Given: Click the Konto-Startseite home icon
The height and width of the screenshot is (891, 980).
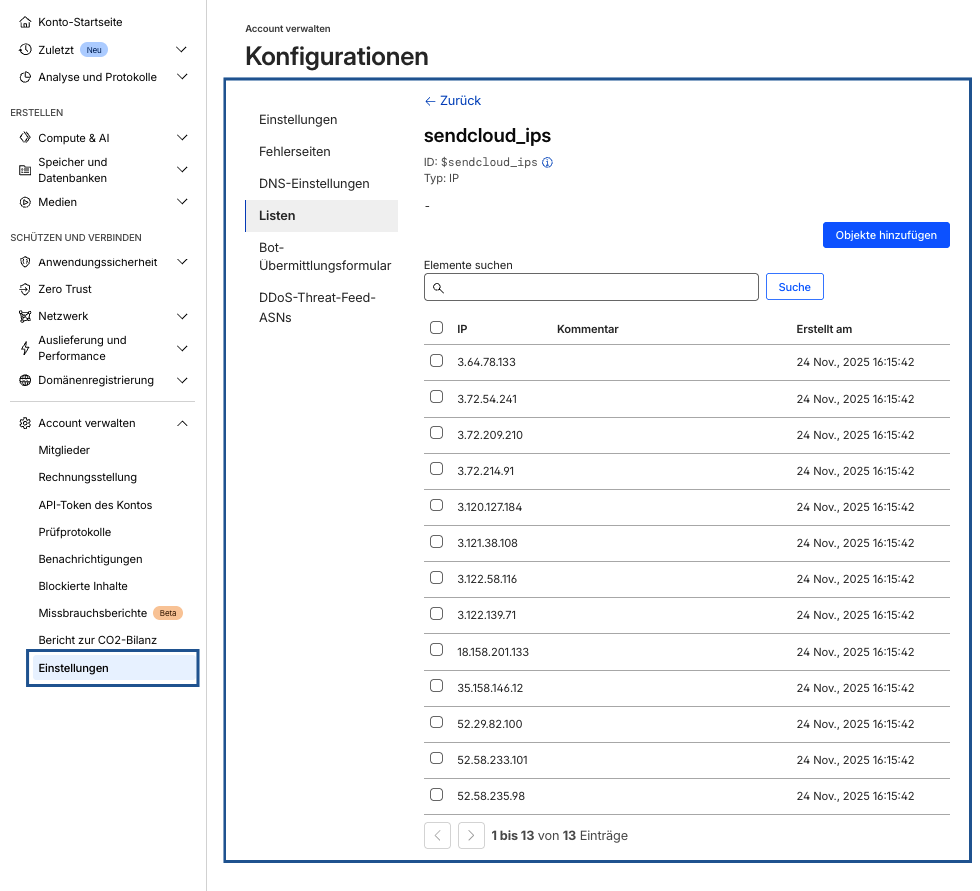Looking at the screenshot, I should pos(25,22).
